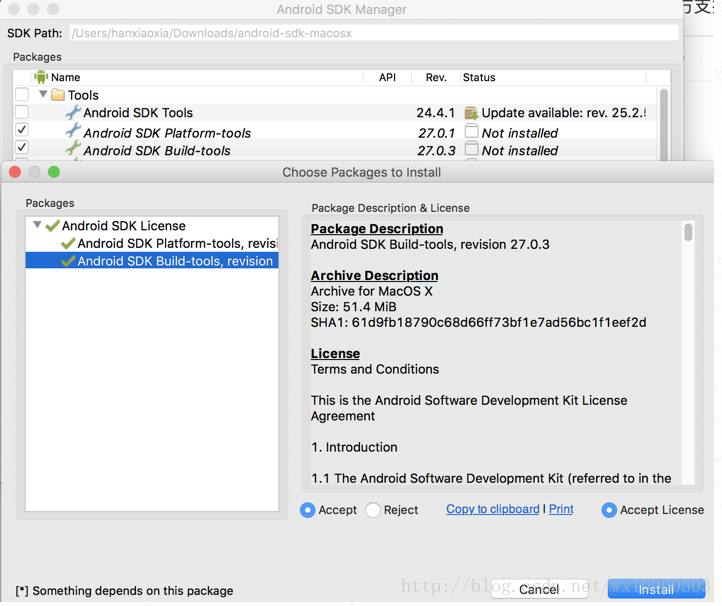This screenshot has height=606, width=722.
Task: Select Android SDK Platform-tools package row
Action: (152, 243)
